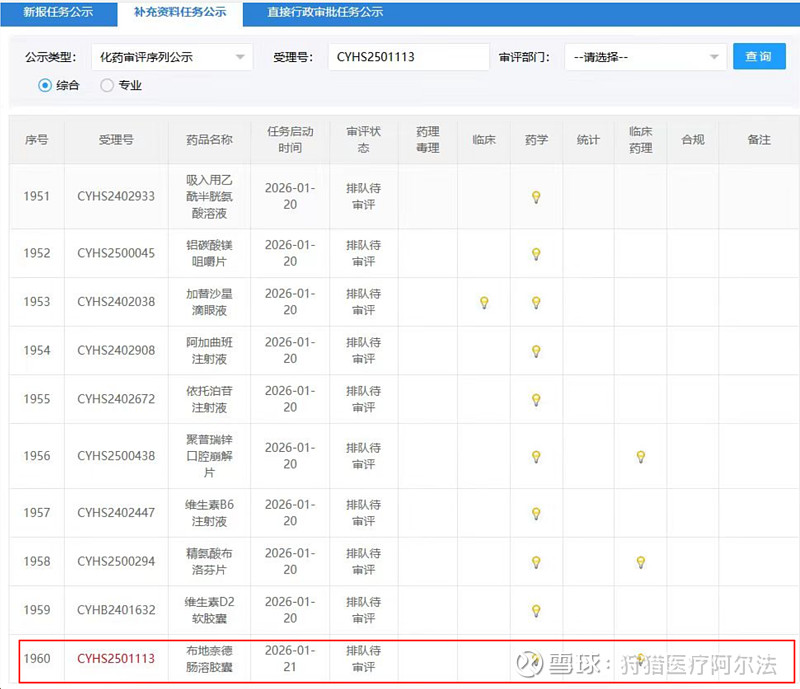Click acceptance number CYHS2500438
The width and height of the screenshot is (800, 689).
116,456
